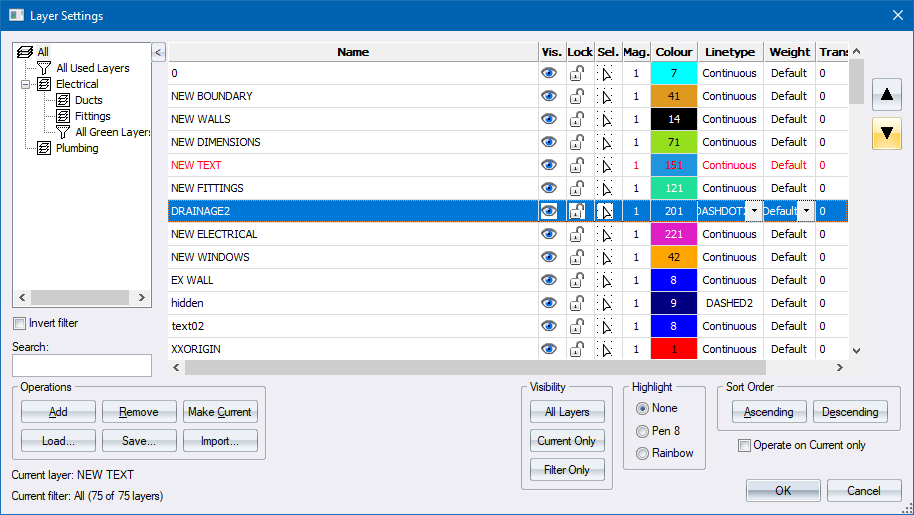Move layer up with black arrow button
The height and width of the screenshot is (515, 914).
(x=886, y=96)
